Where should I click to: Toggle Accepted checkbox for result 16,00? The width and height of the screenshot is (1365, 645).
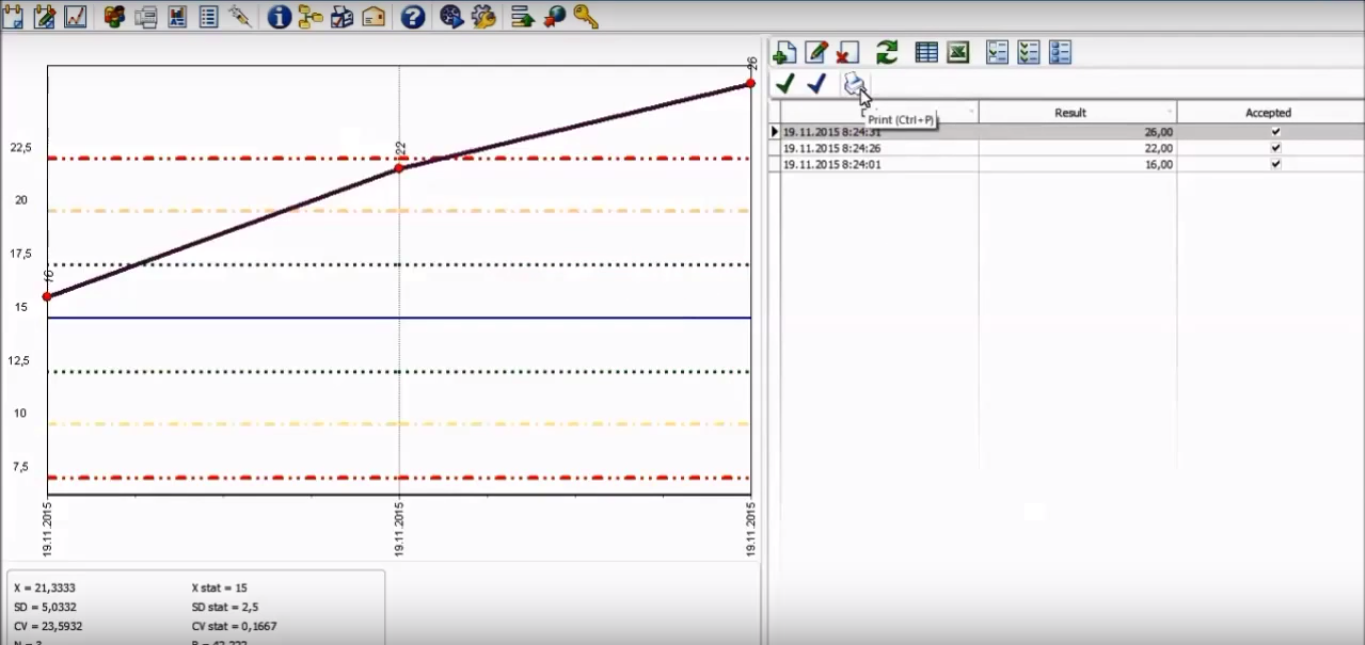(1275, 164)
